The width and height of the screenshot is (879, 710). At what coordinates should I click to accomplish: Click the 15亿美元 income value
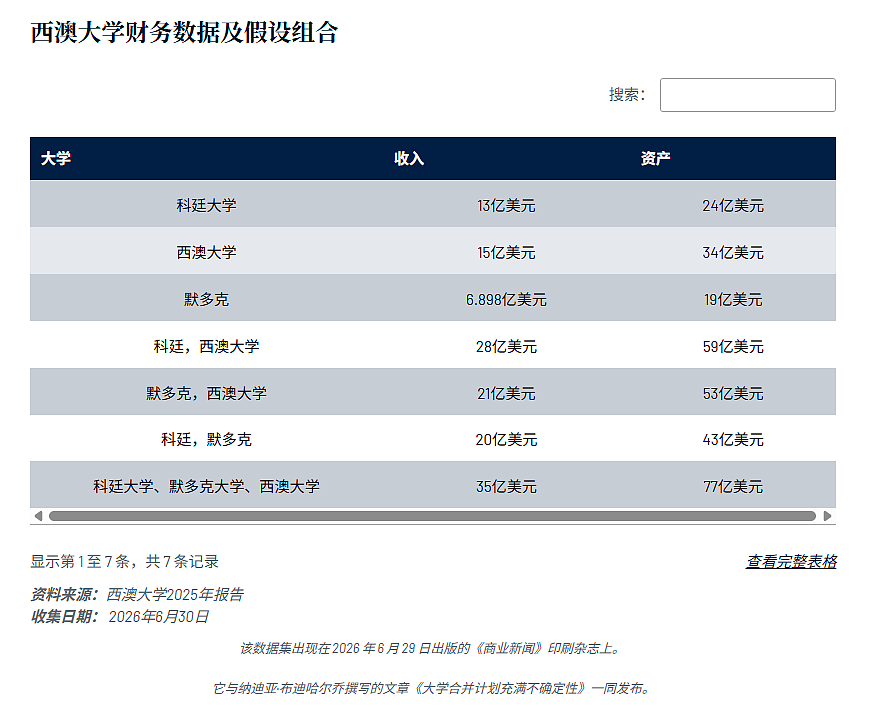[x=506, y=253]
